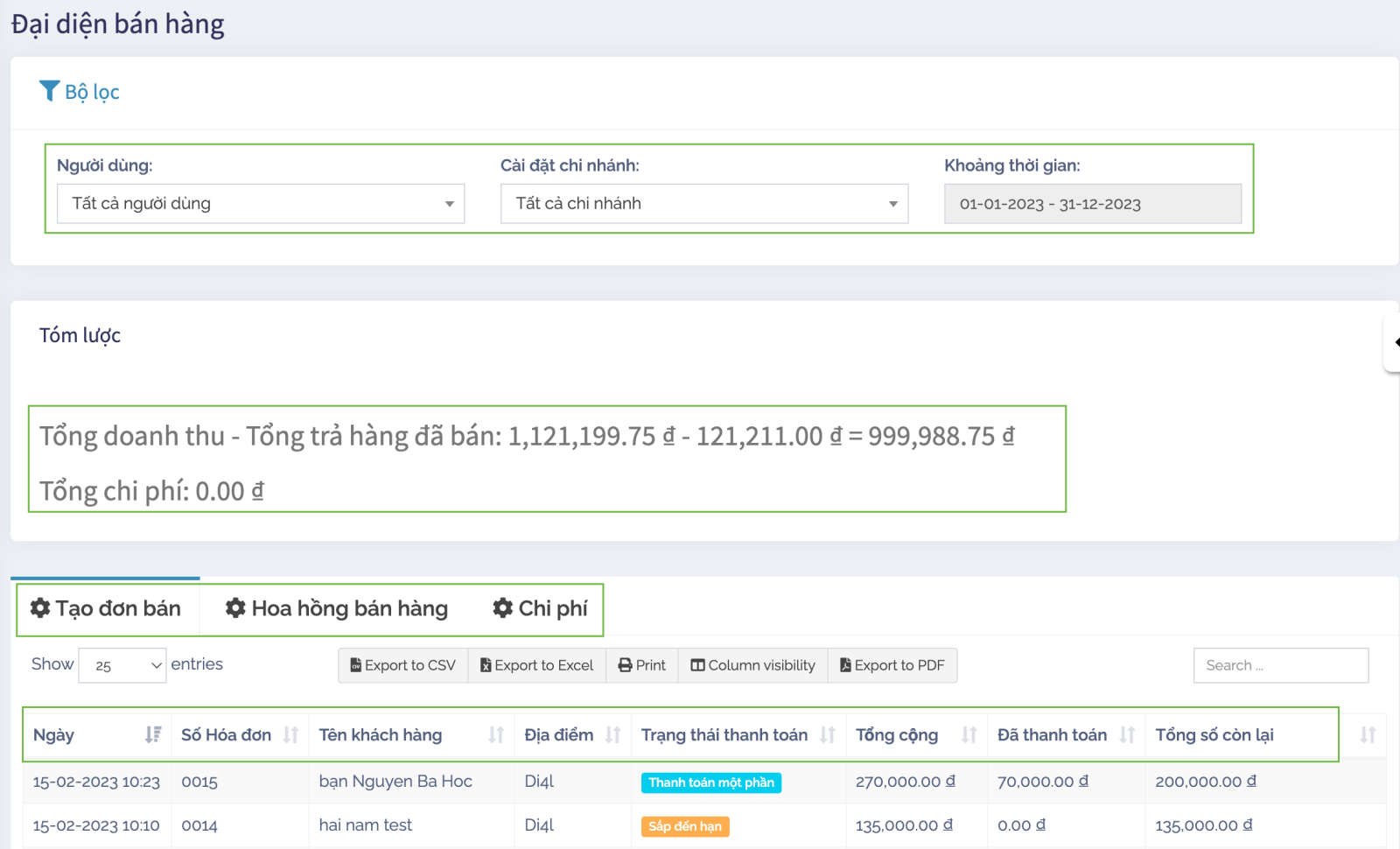
Task: Change the Show entries count dropdown
Action: pos(122,665)
